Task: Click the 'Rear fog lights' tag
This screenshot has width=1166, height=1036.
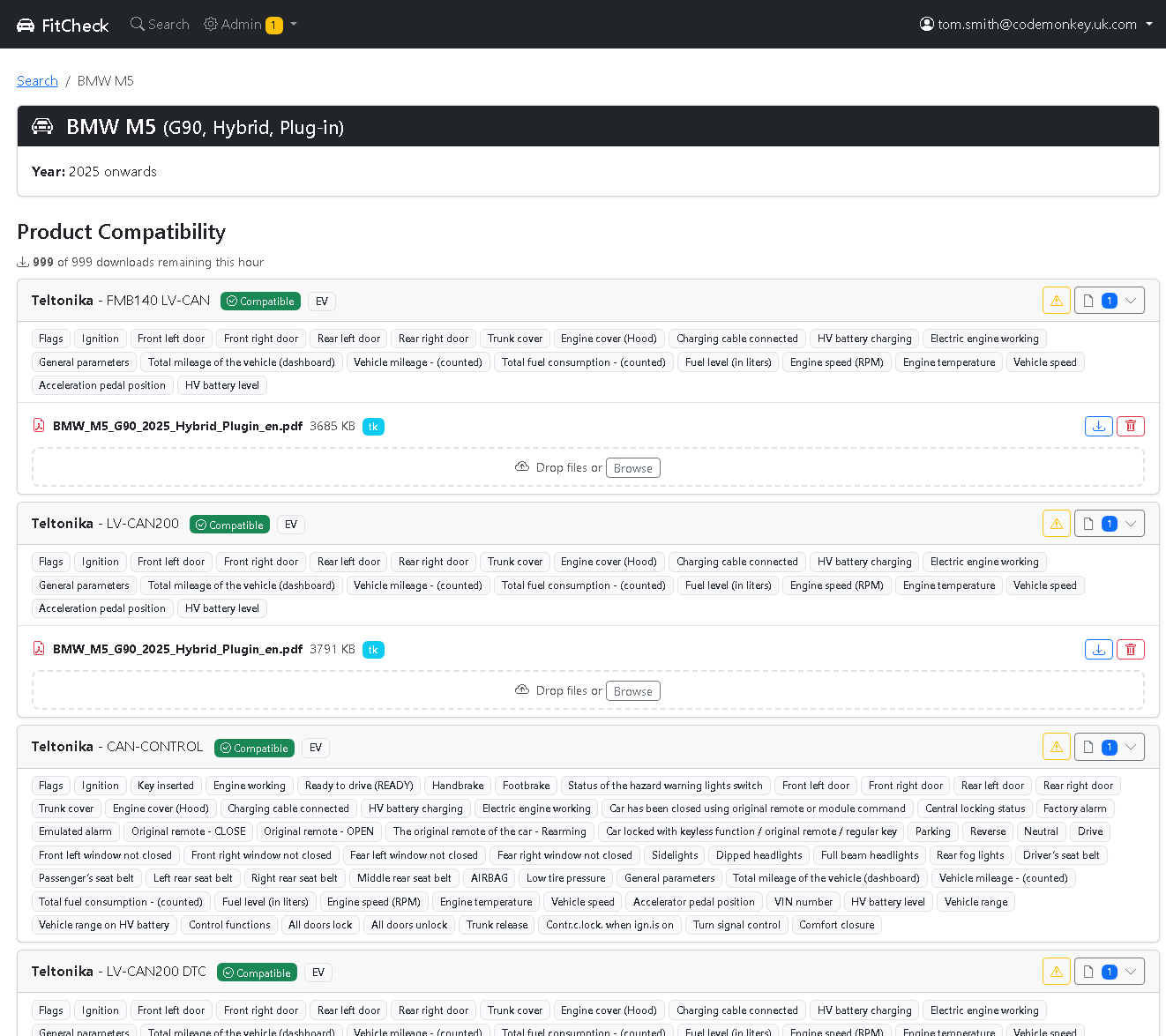Action: [970, 855]
